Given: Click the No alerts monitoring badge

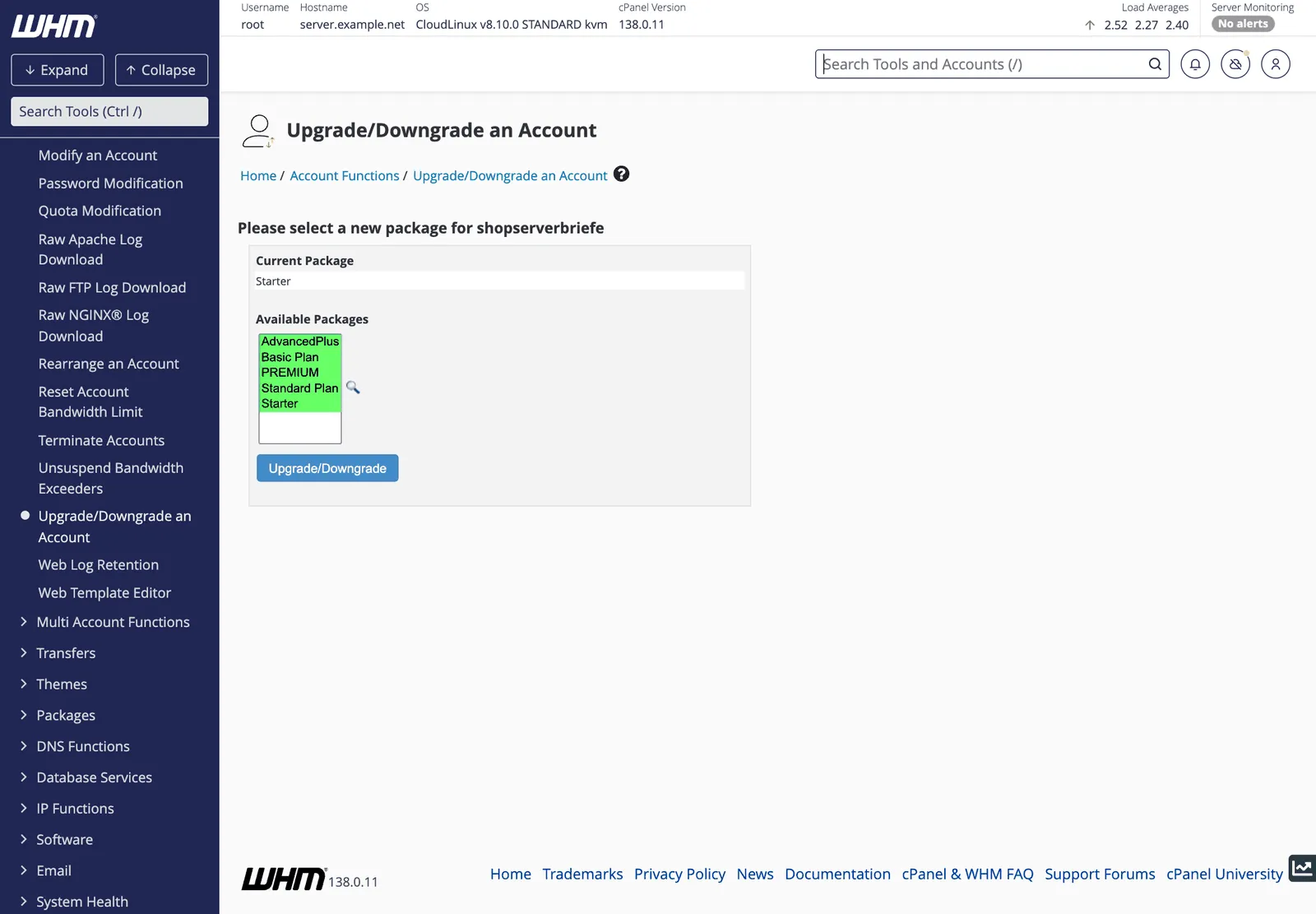Looking at the screenshot, I should pyautogui.click(x=1243, y=24).
